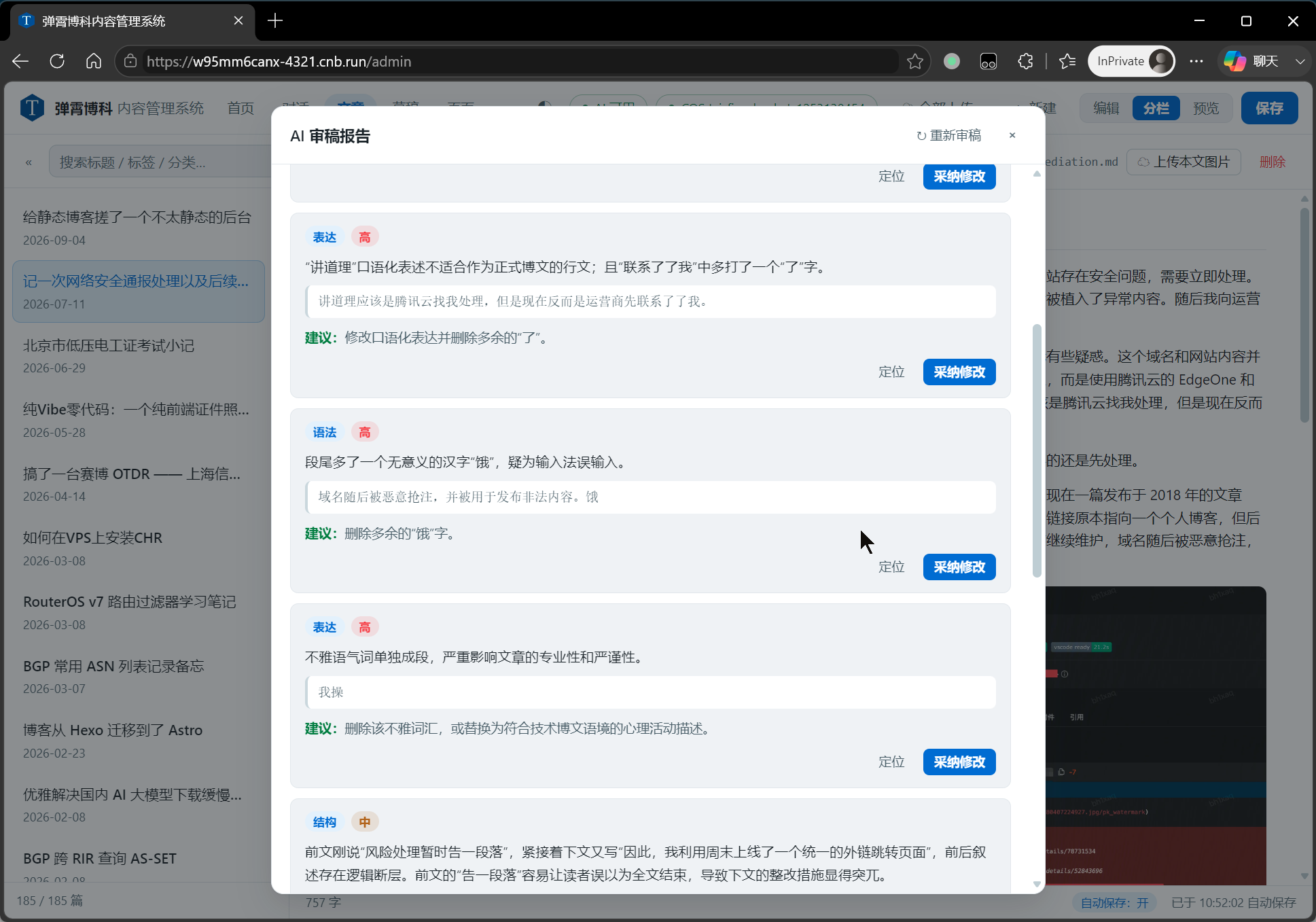The width and height of the screenshot is (1316, 922).
Task: Go to the browser home icon
Action: pos(94,61)
